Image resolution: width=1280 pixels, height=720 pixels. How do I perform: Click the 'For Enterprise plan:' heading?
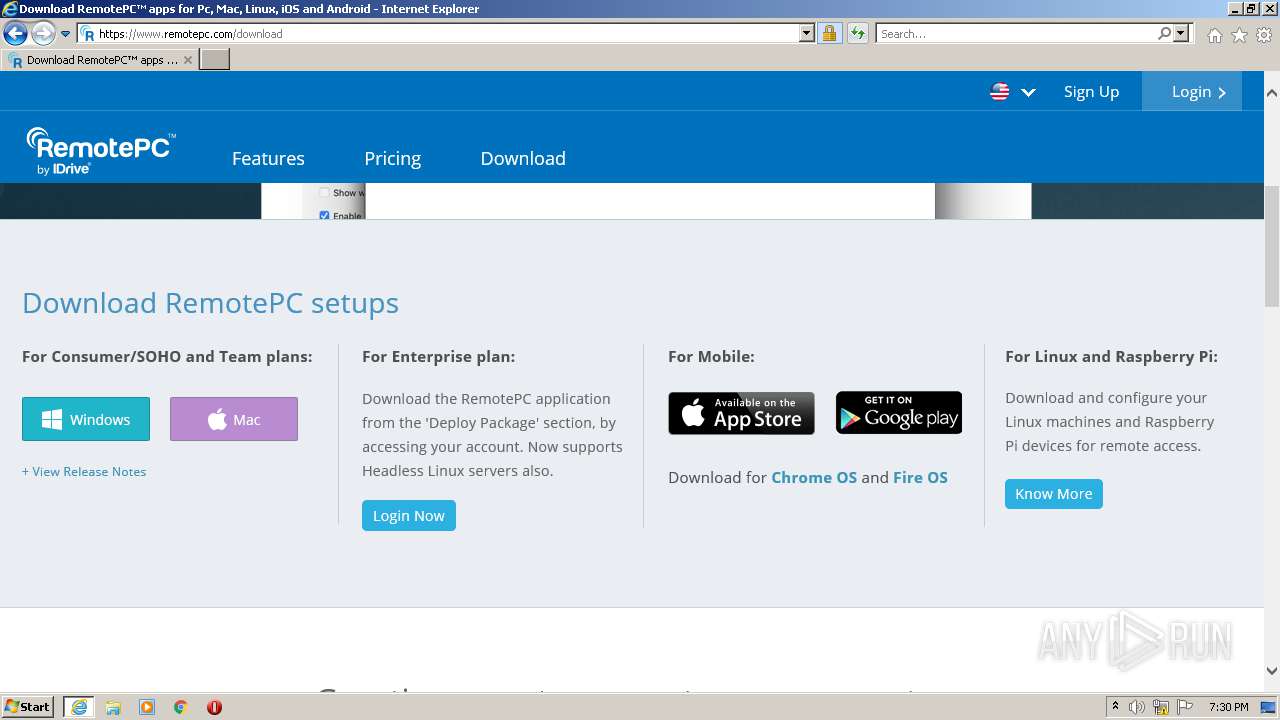point(439,357)
